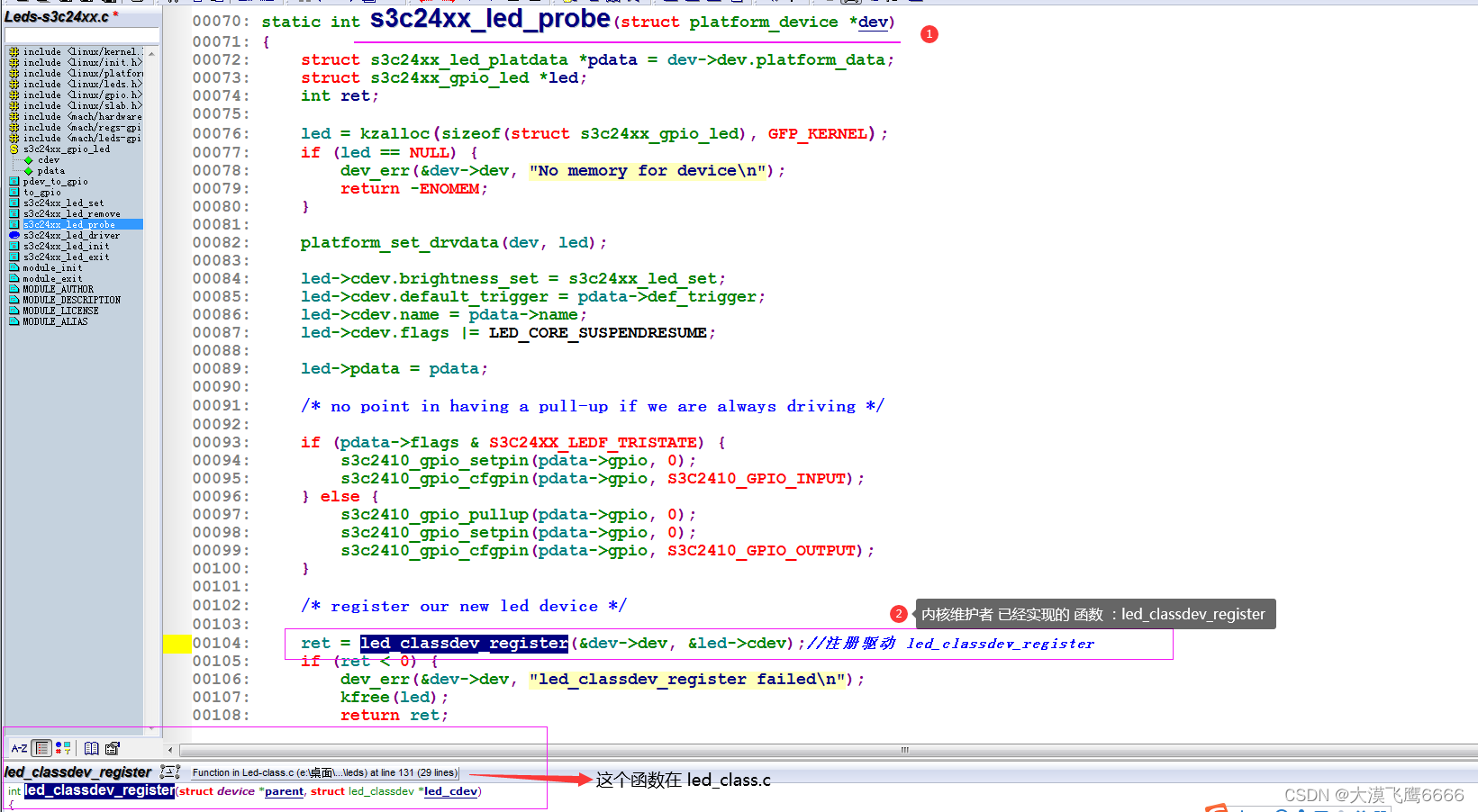Viewport: 1478px width, 812px height.
Task: Click 'No memory for device' string on line 78
Action: click(648, 170)
